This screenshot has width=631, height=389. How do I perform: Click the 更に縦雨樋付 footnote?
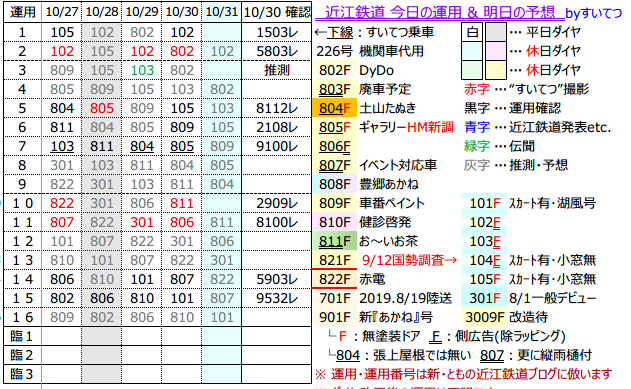click(x=553, y=356)
